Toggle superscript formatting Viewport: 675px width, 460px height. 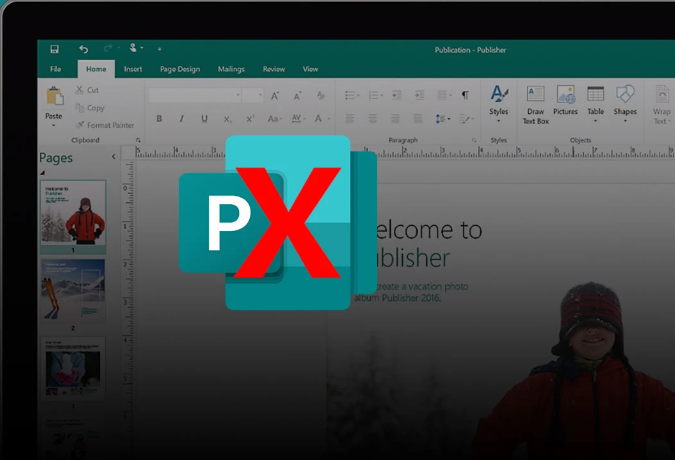[250, 119]
